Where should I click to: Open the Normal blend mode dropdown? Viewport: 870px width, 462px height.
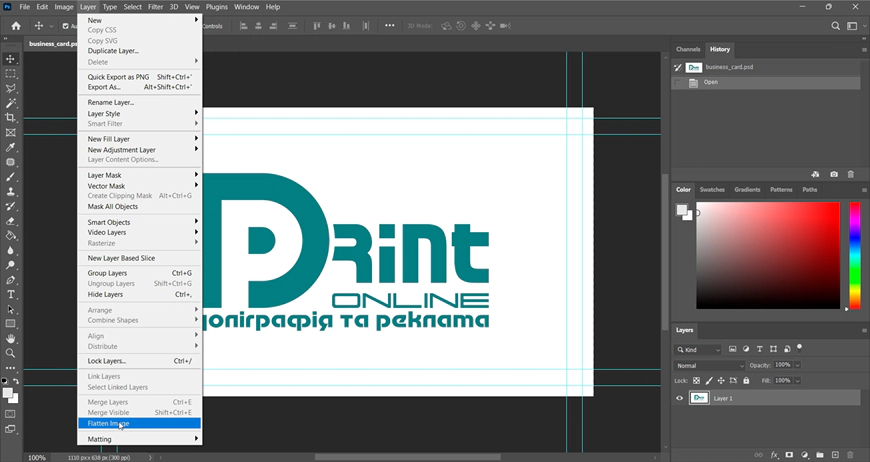coord(710,365)
